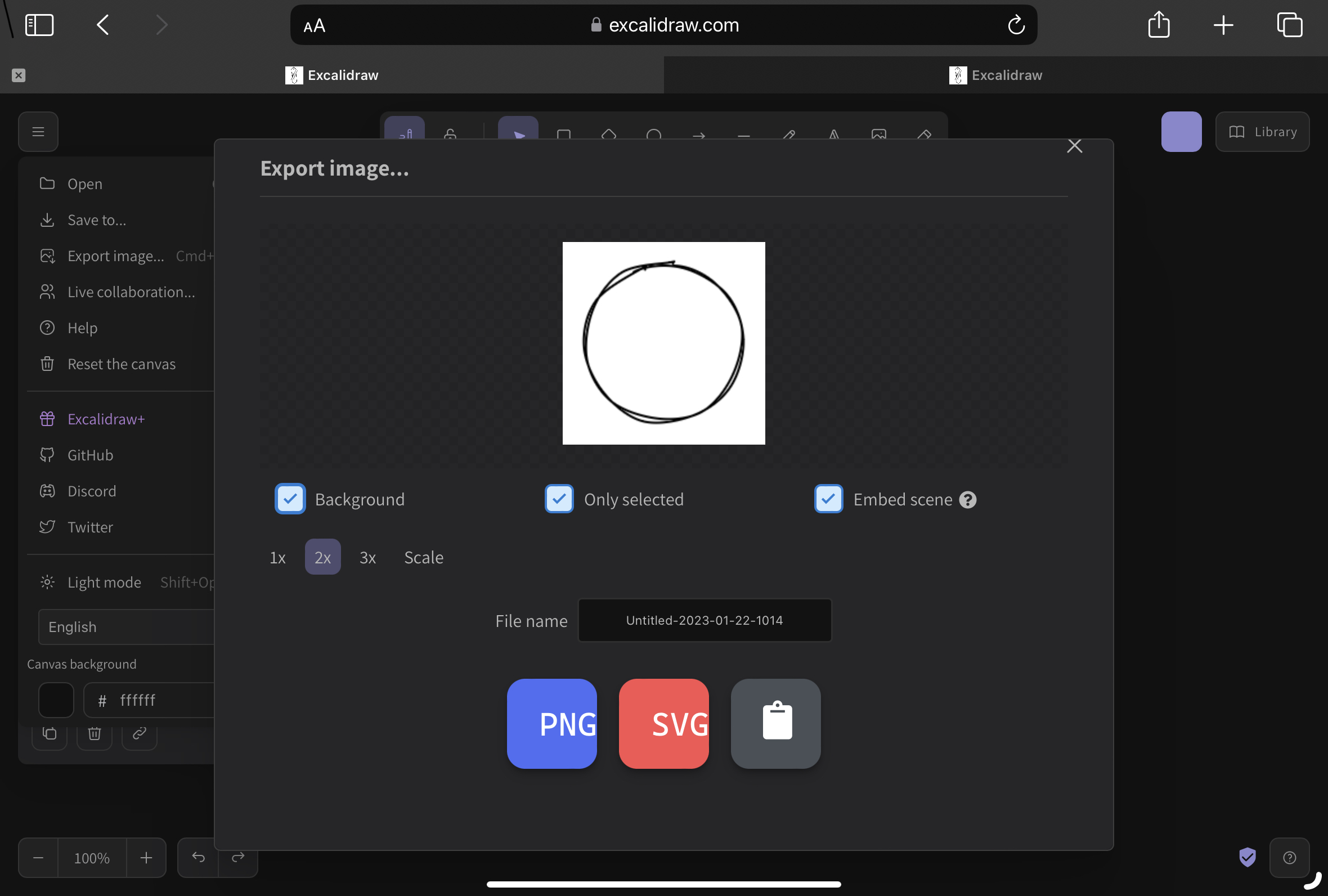
Task: Click the redo arrow icon
Action: point(238,857)
